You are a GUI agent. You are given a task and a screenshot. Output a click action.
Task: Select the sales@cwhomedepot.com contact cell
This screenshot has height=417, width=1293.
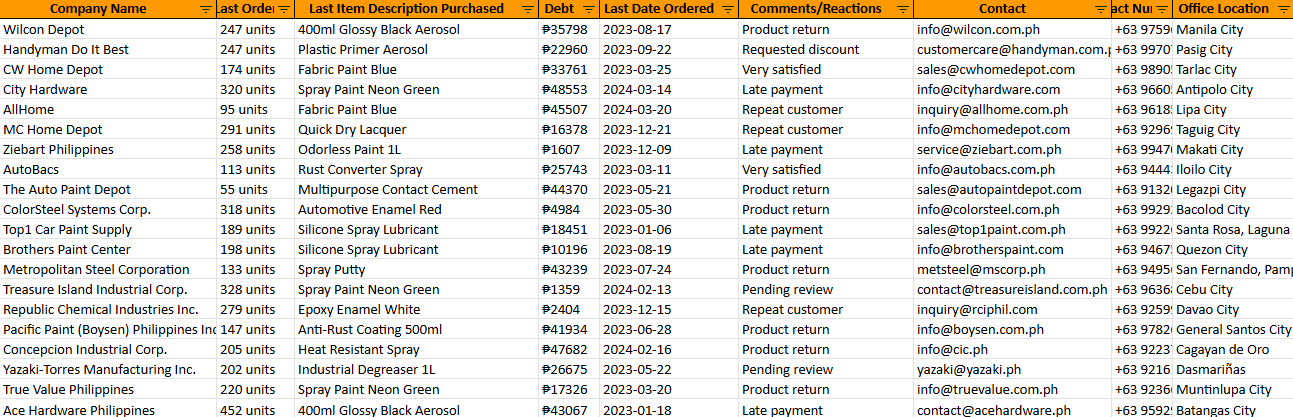click(x=995, y=70)
